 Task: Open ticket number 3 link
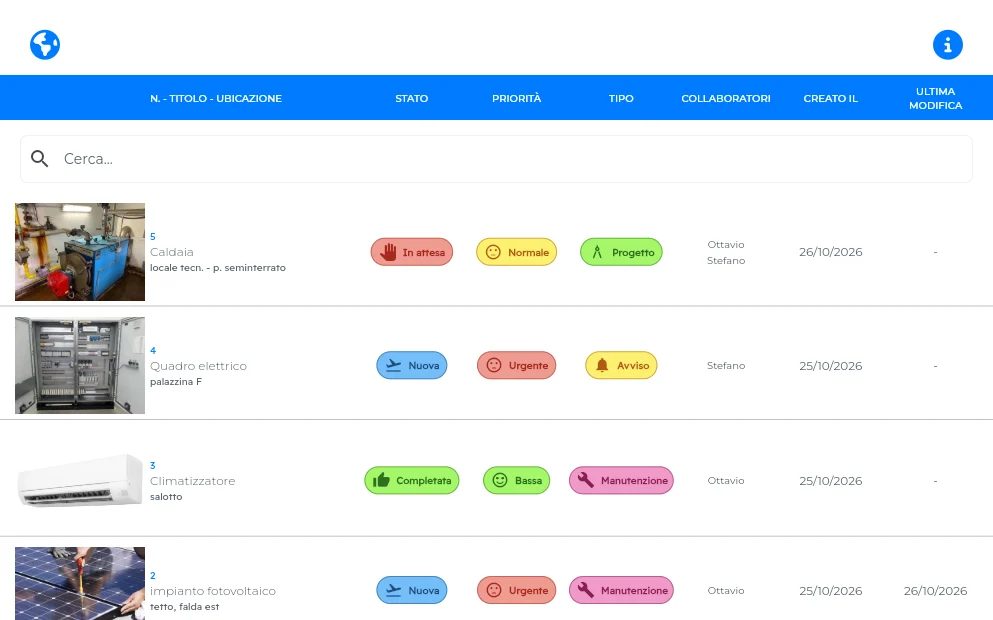(x=153, y=465)
